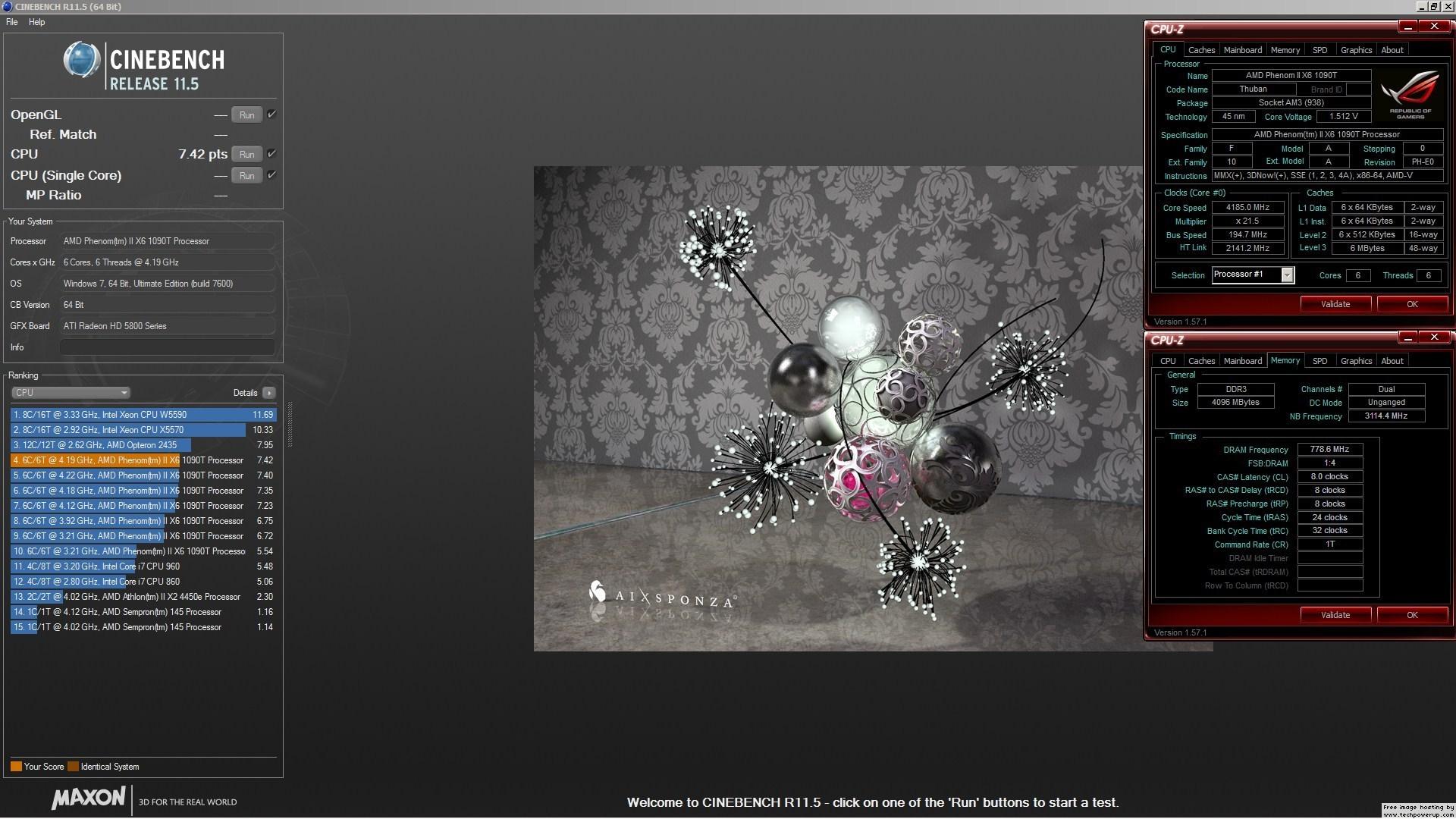Open Caches tab in bottom CPU-Z window
The height and width of the screenshot is (819, 1456).
click(1201, 361)
